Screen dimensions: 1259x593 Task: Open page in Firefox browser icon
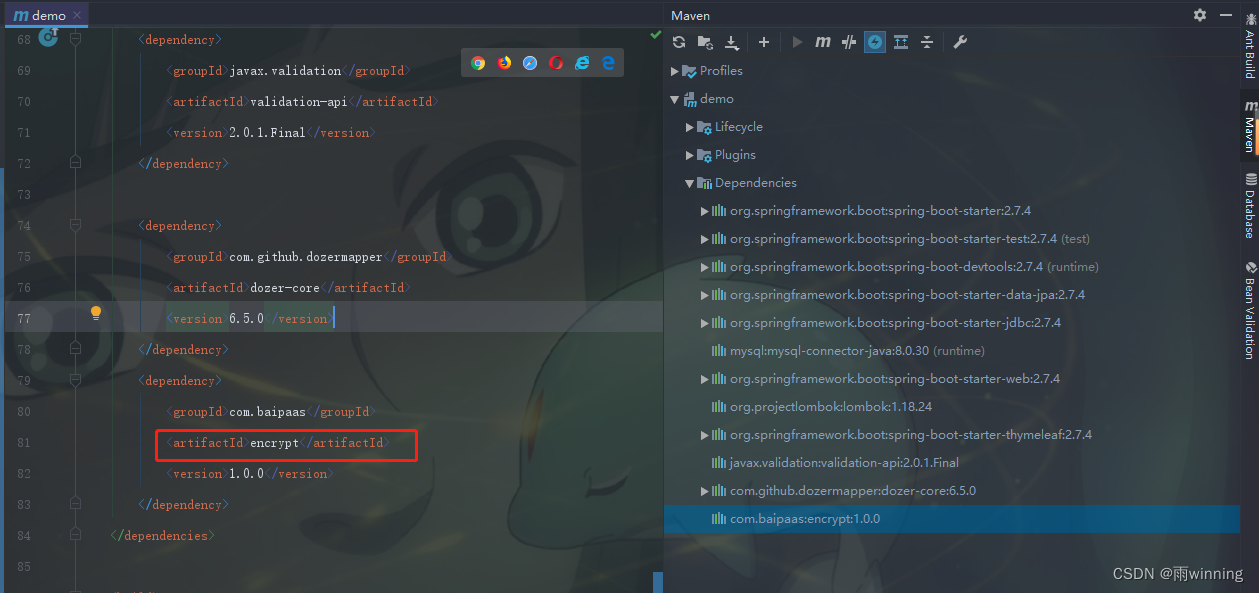click(504, 63)
